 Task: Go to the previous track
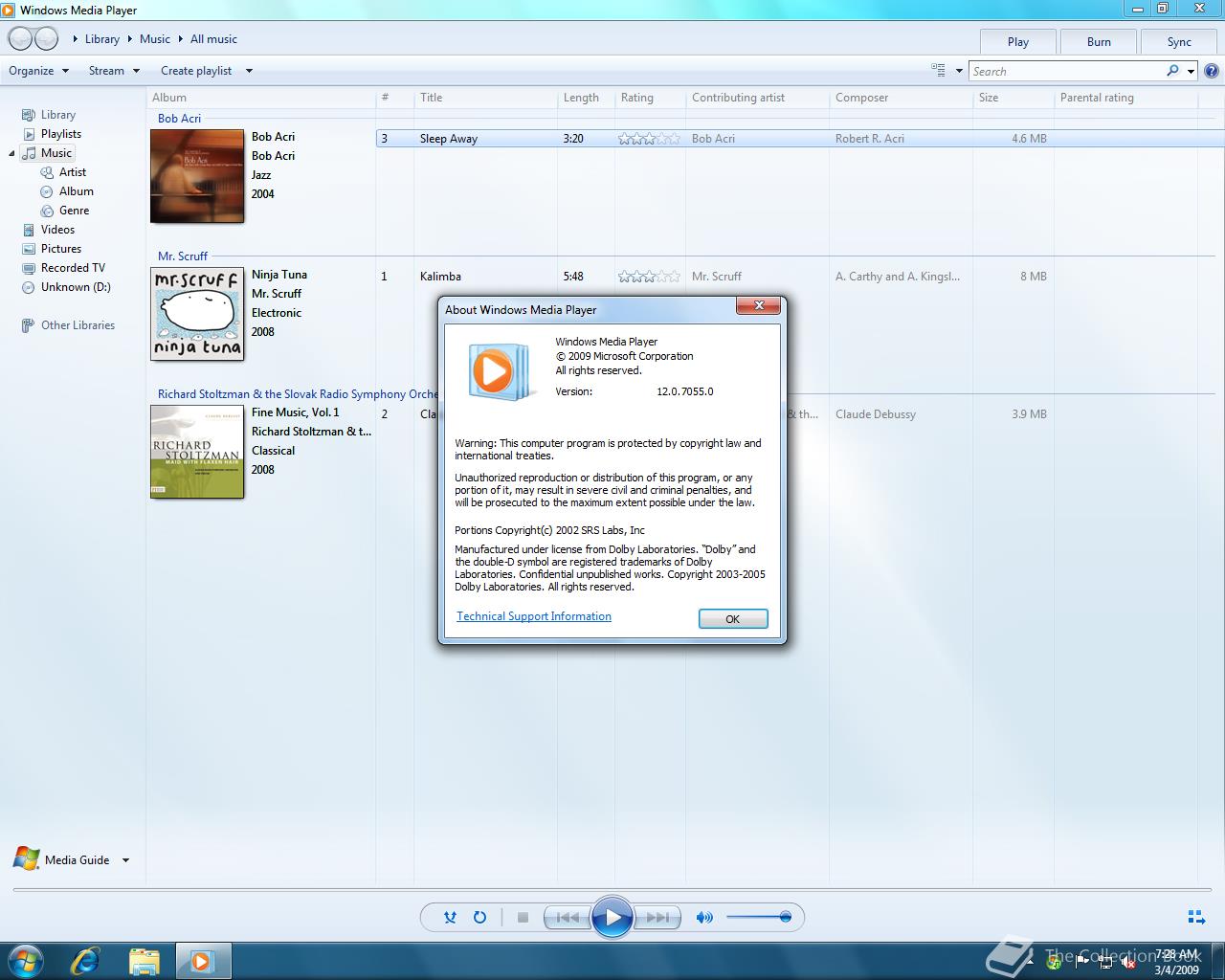pyautogui.click(x=568, y=917)
